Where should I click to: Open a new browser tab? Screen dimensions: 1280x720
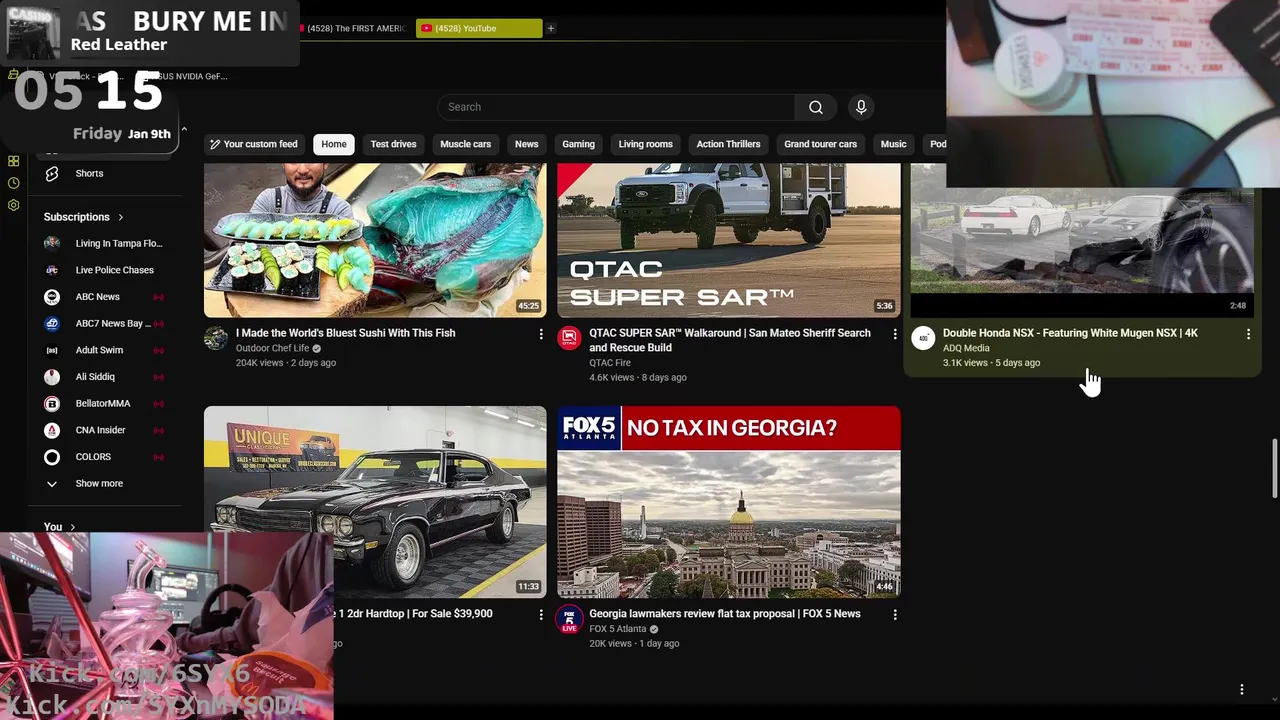point(550,28)
